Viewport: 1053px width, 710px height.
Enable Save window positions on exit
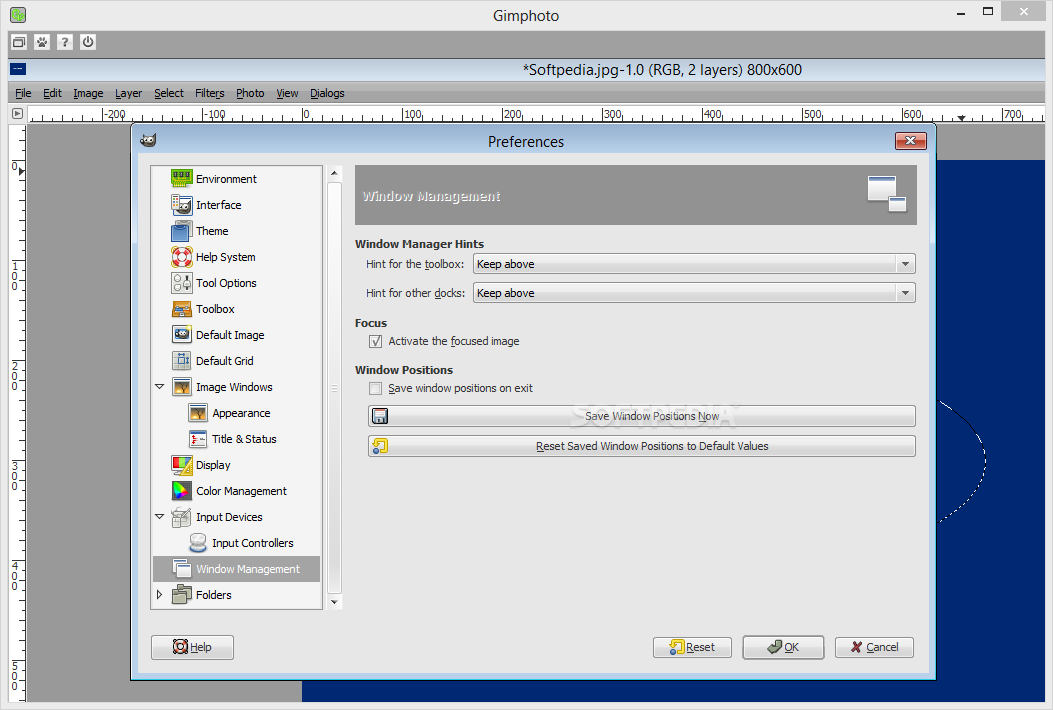(375, 388)
